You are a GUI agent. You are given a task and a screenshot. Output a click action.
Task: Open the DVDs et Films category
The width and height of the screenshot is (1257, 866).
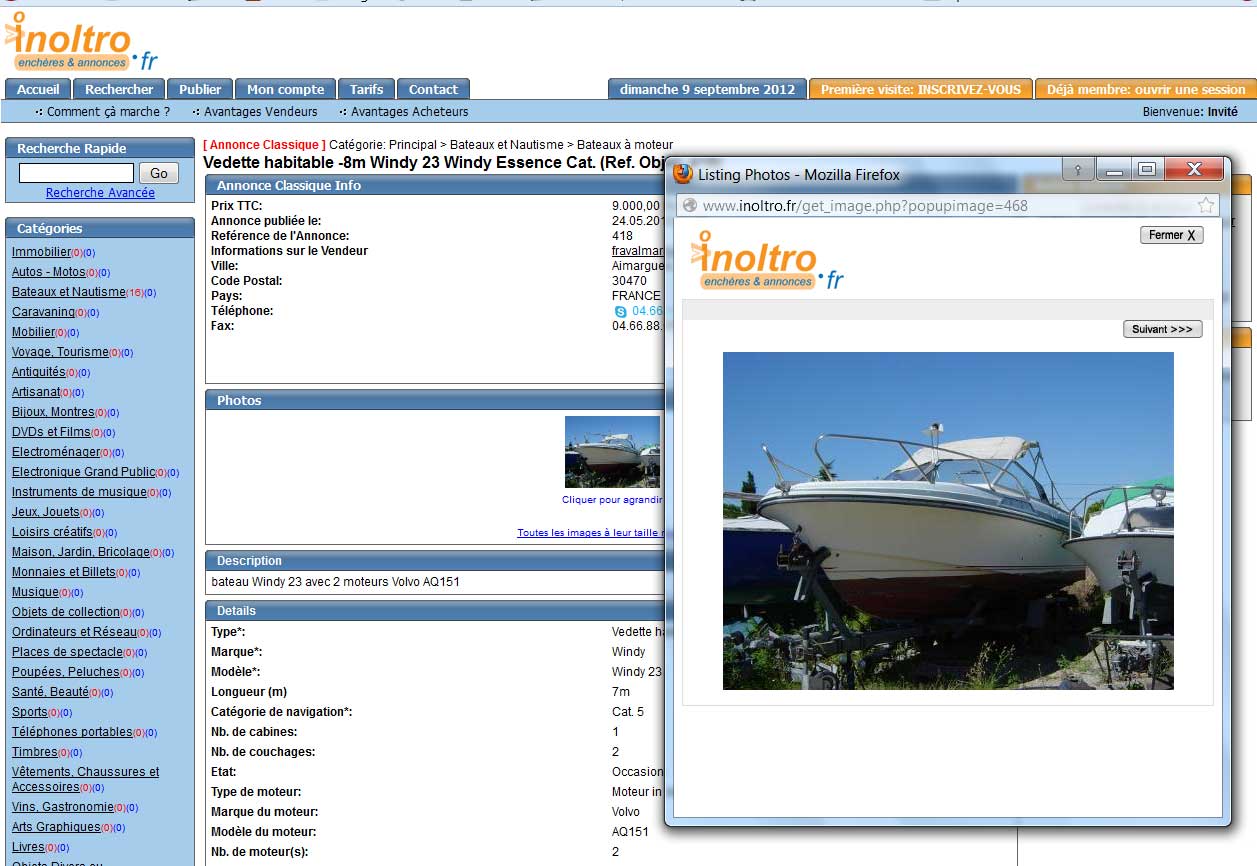click(51, 432)
